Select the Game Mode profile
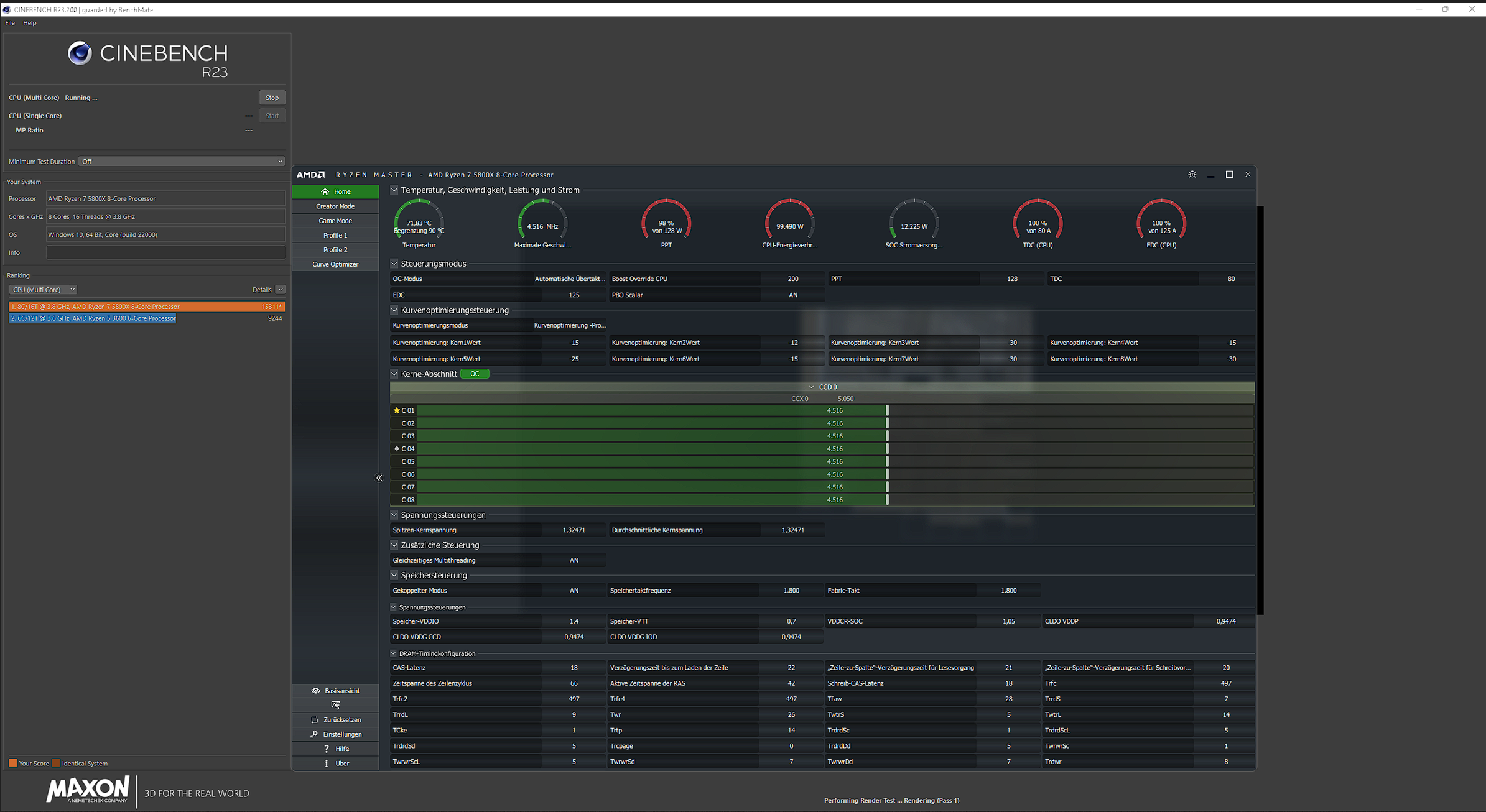Image resolution: width=1486 pixels, height=812 pixels. [x=335, y=221]
